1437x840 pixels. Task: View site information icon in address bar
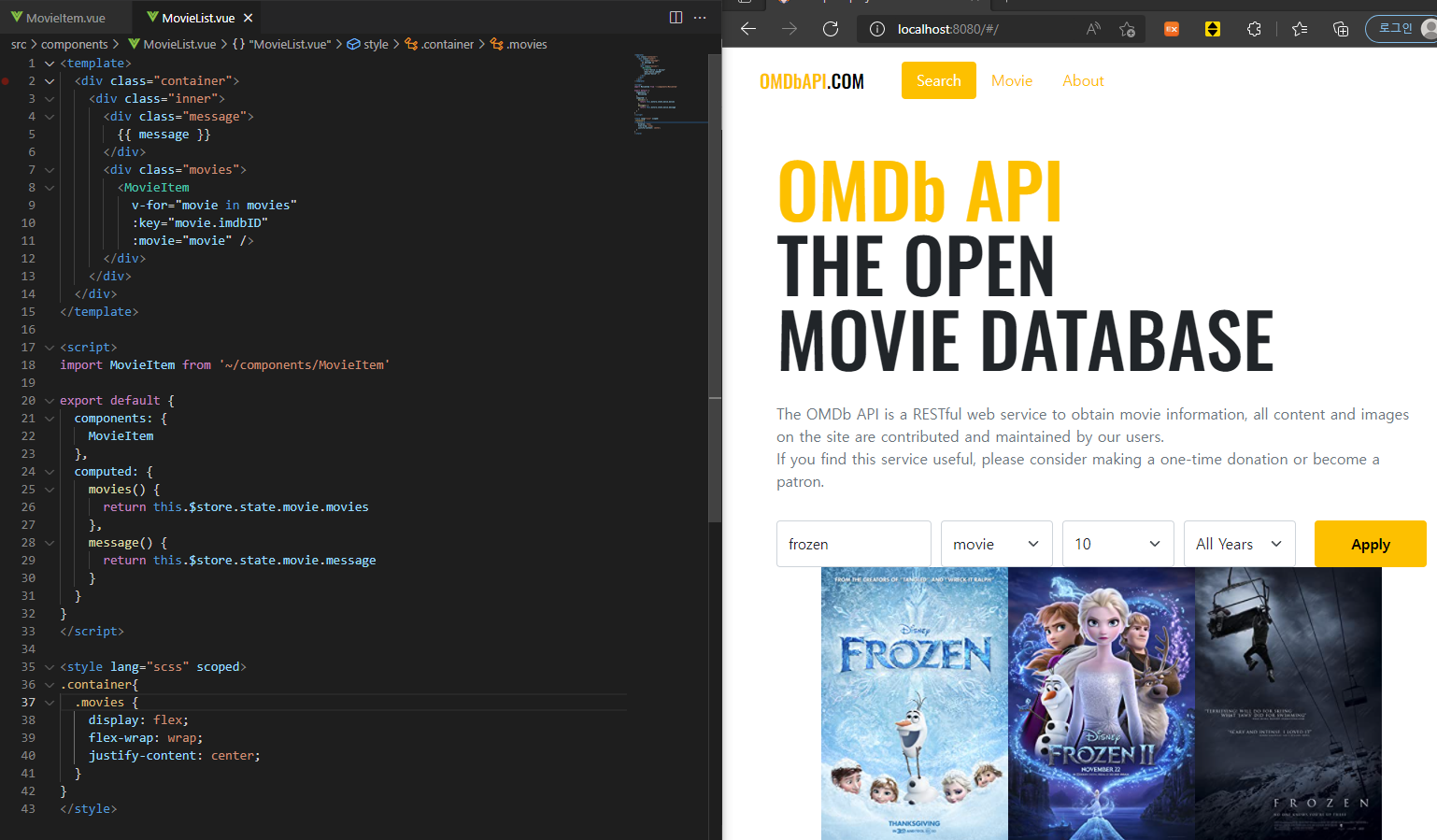click(x=876, y=29)
